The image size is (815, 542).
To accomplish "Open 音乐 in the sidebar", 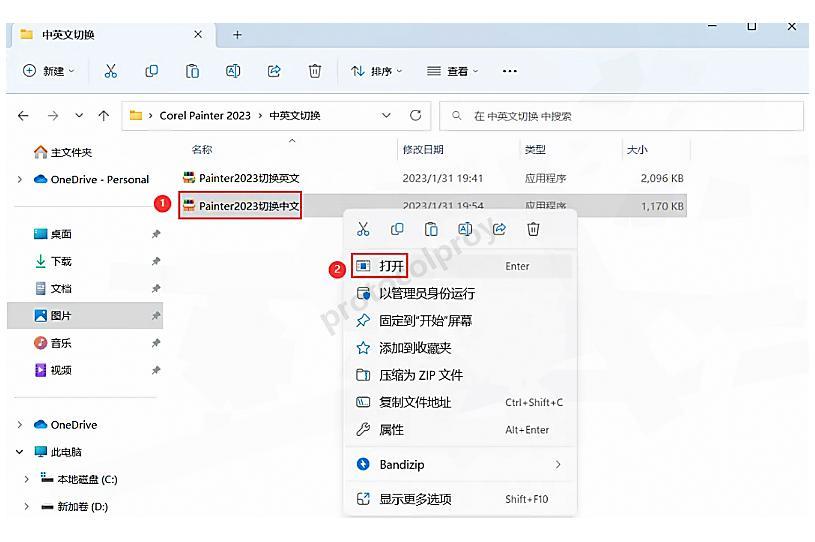I will coord(52,343).
